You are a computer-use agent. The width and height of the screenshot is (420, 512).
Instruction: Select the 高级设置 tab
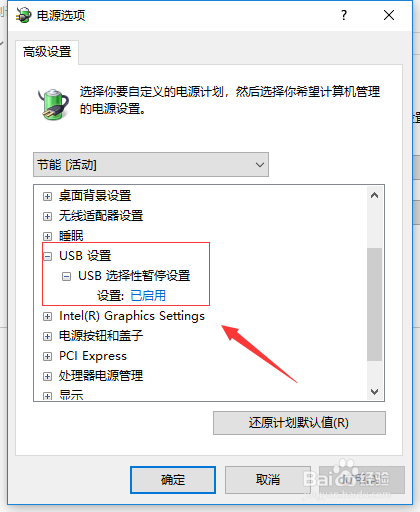pyautogui.click(x=47, y=52)
